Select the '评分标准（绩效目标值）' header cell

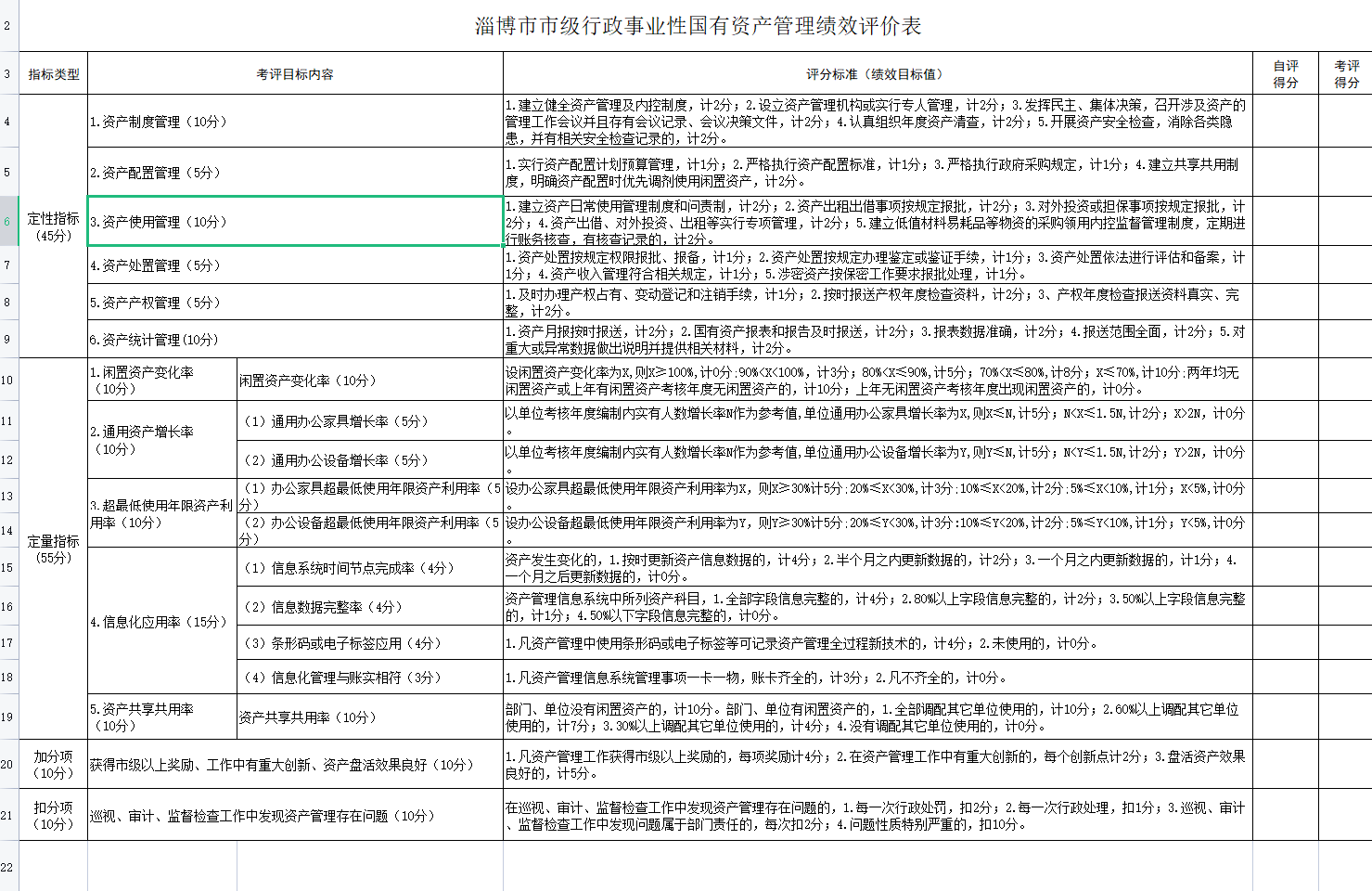pyautogui.click(x=878, y=73)
